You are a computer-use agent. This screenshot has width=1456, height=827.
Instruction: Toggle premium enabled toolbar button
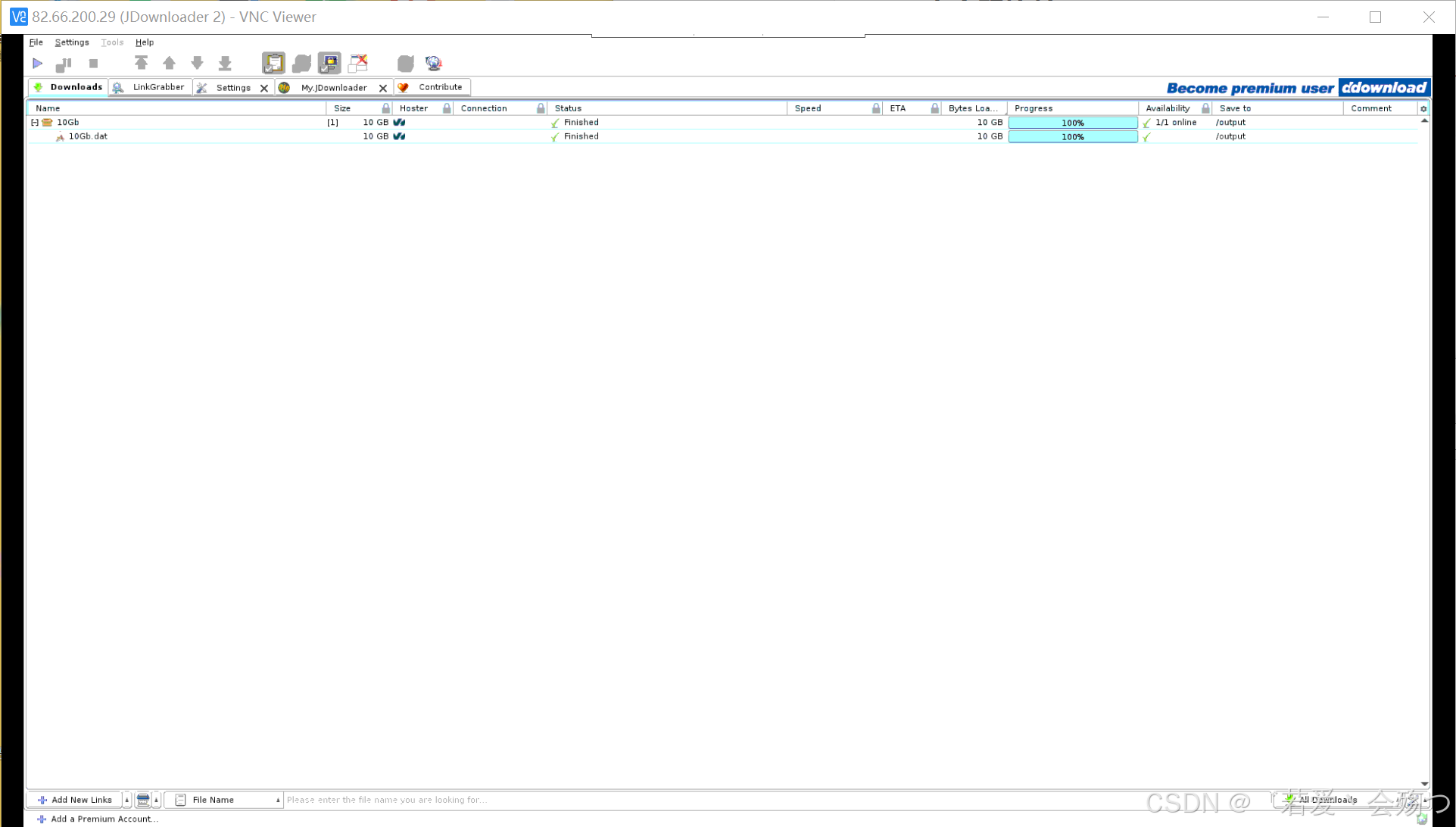(x=329, y=64)
